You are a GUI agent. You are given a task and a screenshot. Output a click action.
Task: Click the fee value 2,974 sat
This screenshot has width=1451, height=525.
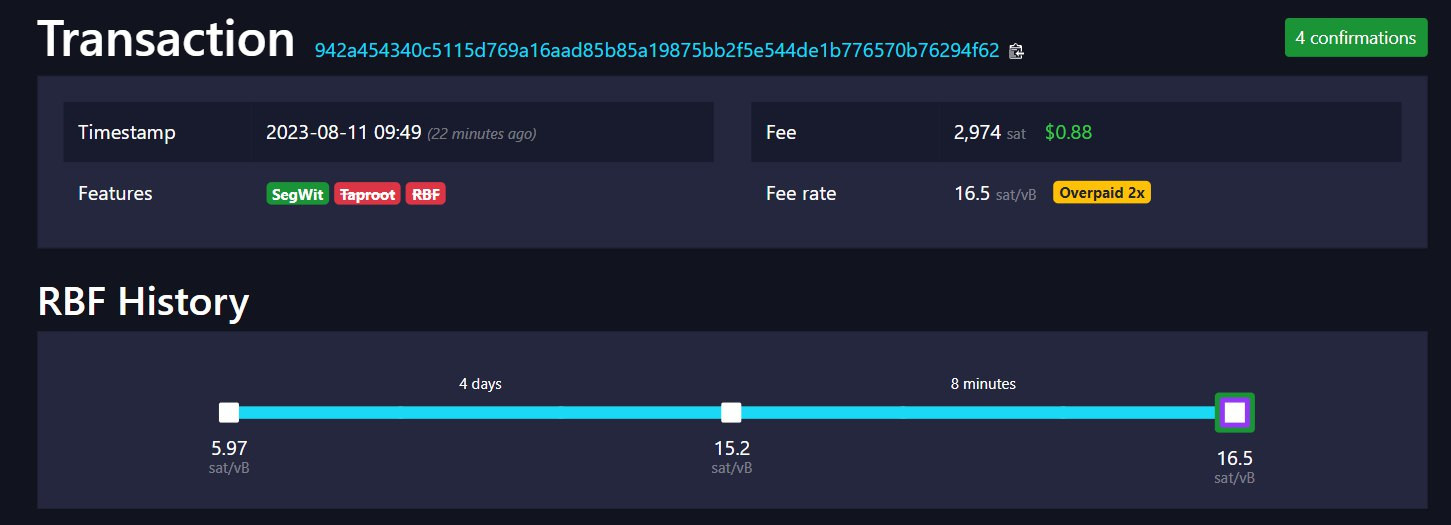(990, 132)
